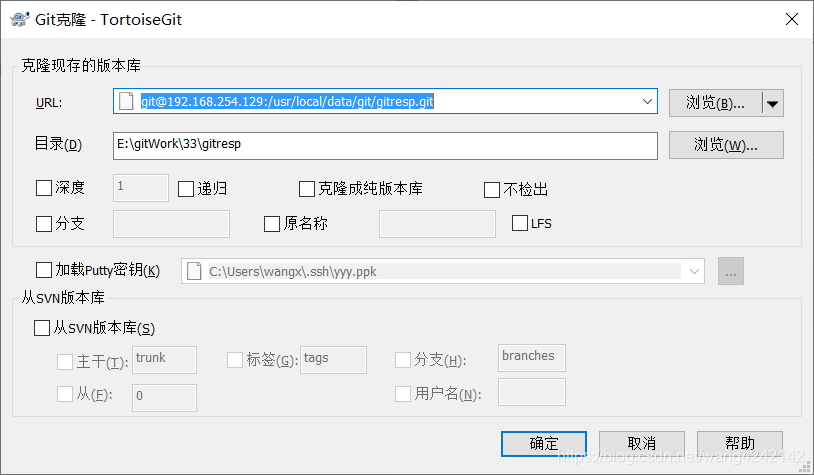Viewport: 814px width, 475px height.
Task: Open the URL history dropdown arrow
Action: click(x=647, y=101)
